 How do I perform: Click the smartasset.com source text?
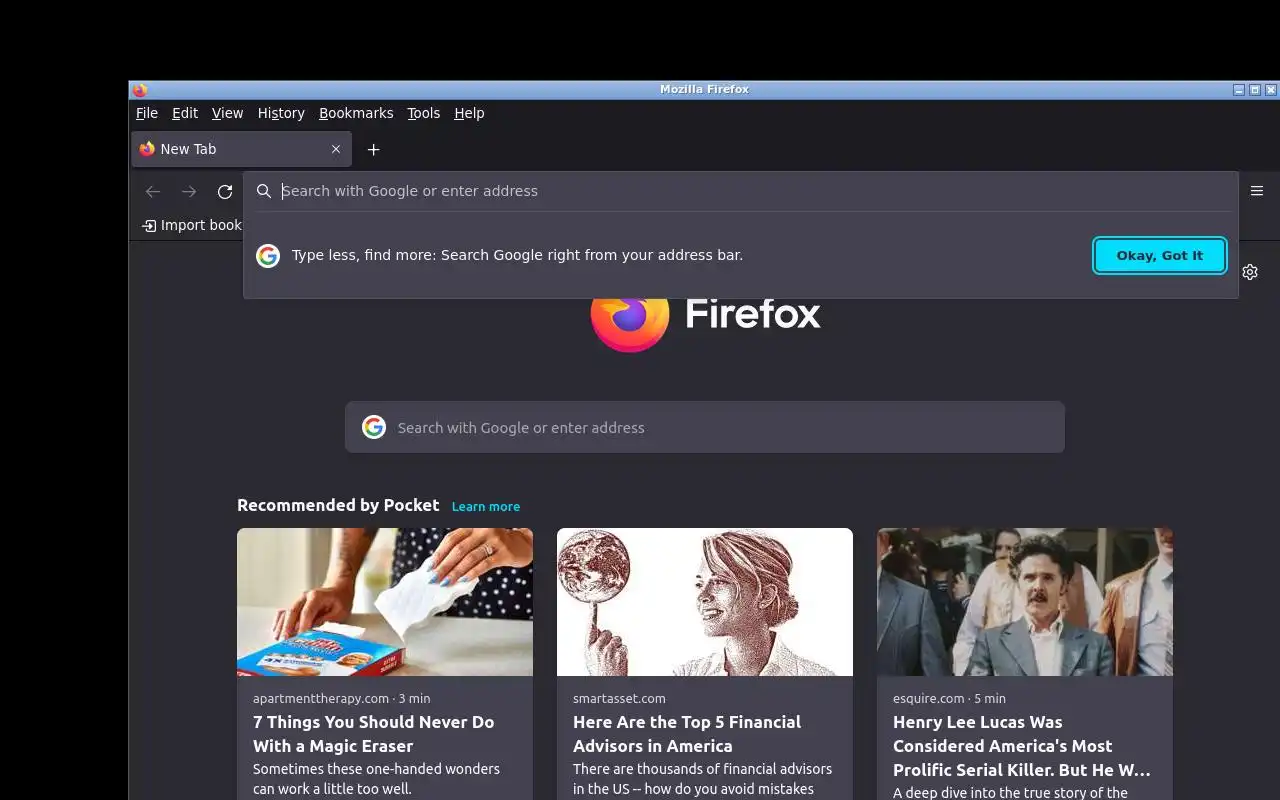pyautogui.click(x=619, y=698)
